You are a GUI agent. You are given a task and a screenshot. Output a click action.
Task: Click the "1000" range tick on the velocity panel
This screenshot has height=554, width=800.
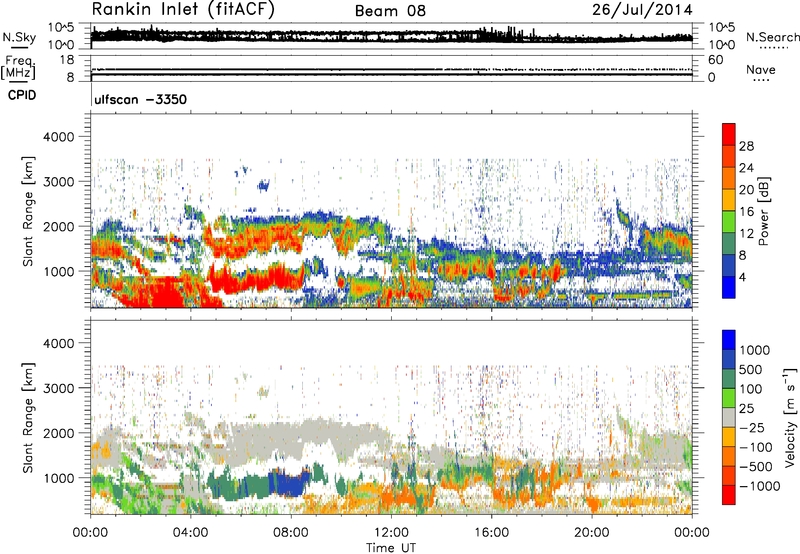click(58, 478)
